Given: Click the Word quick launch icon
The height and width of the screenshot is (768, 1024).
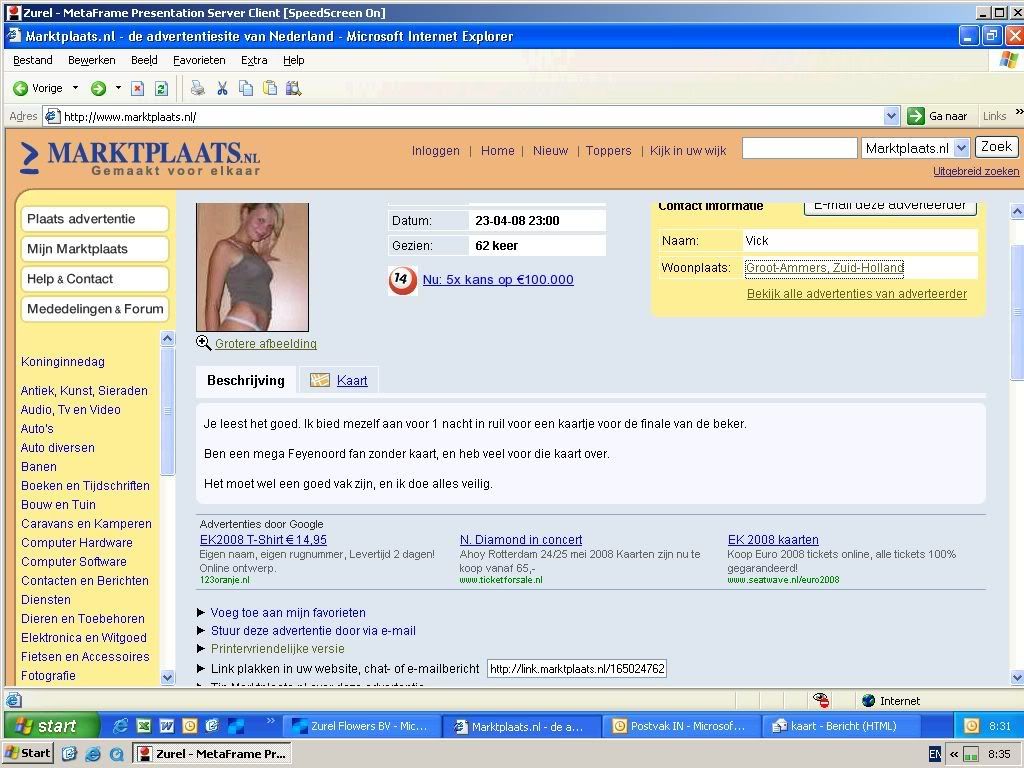Looking at the screenshot, I should 167,726.
